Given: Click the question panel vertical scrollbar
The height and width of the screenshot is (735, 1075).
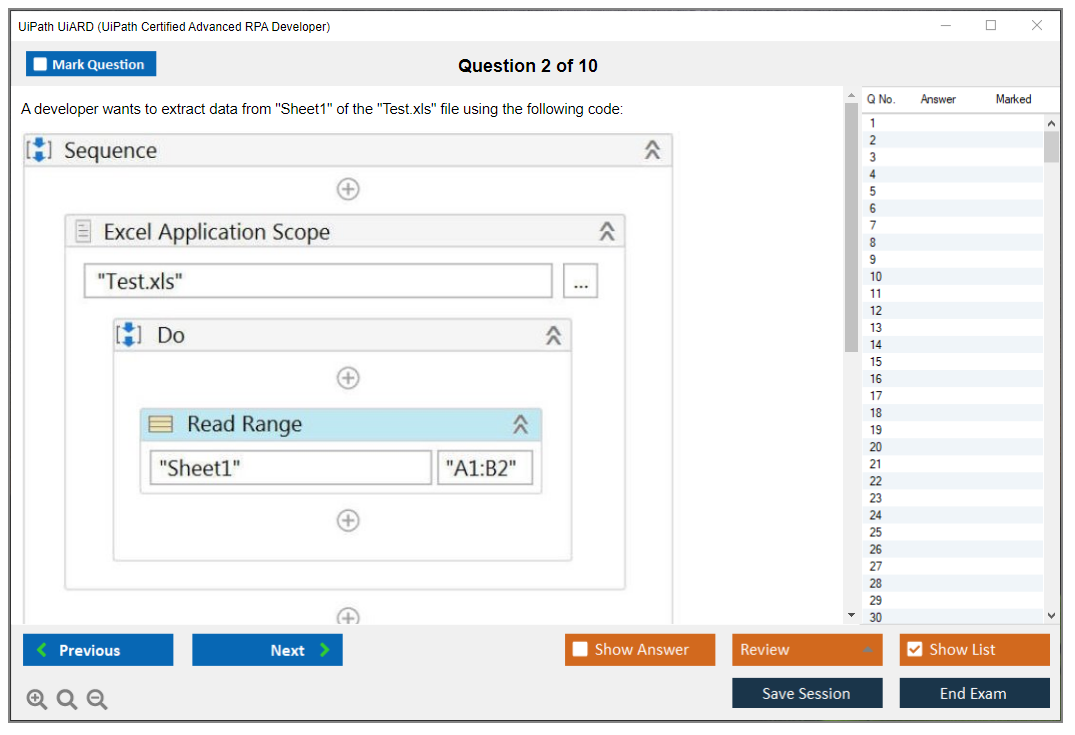Looking at the screenshot, I should pos(851,230).
